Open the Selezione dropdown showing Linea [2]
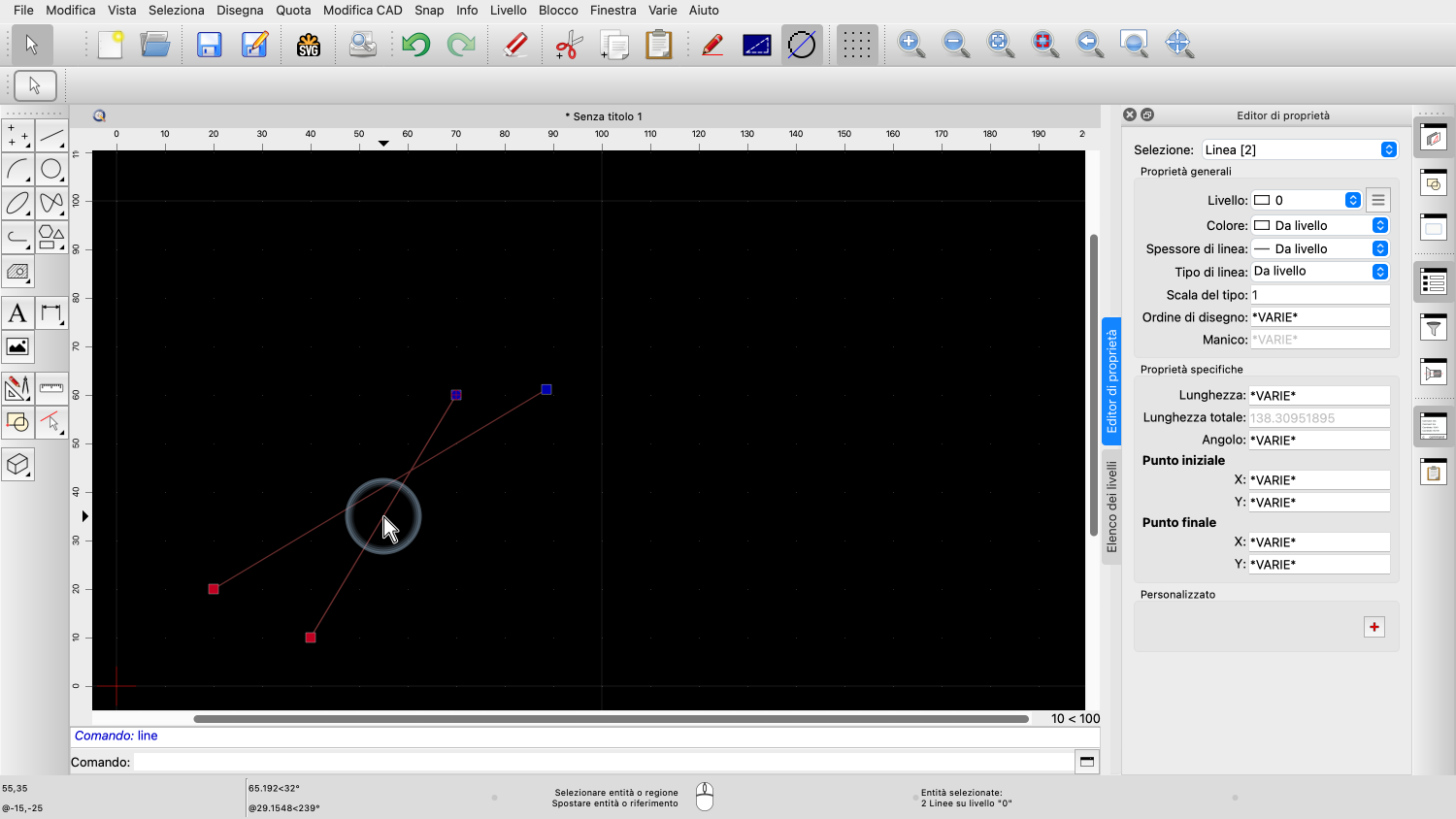1456x819 pixels. (1299, 149)
